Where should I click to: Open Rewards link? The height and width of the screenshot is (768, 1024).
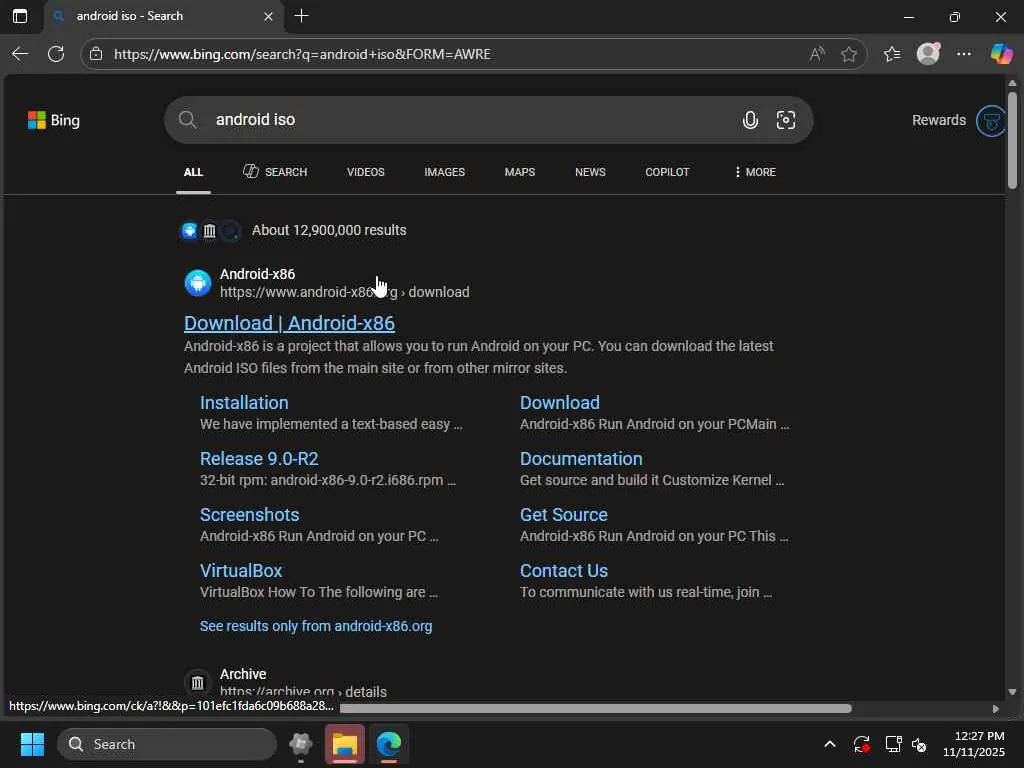(938, 120)
